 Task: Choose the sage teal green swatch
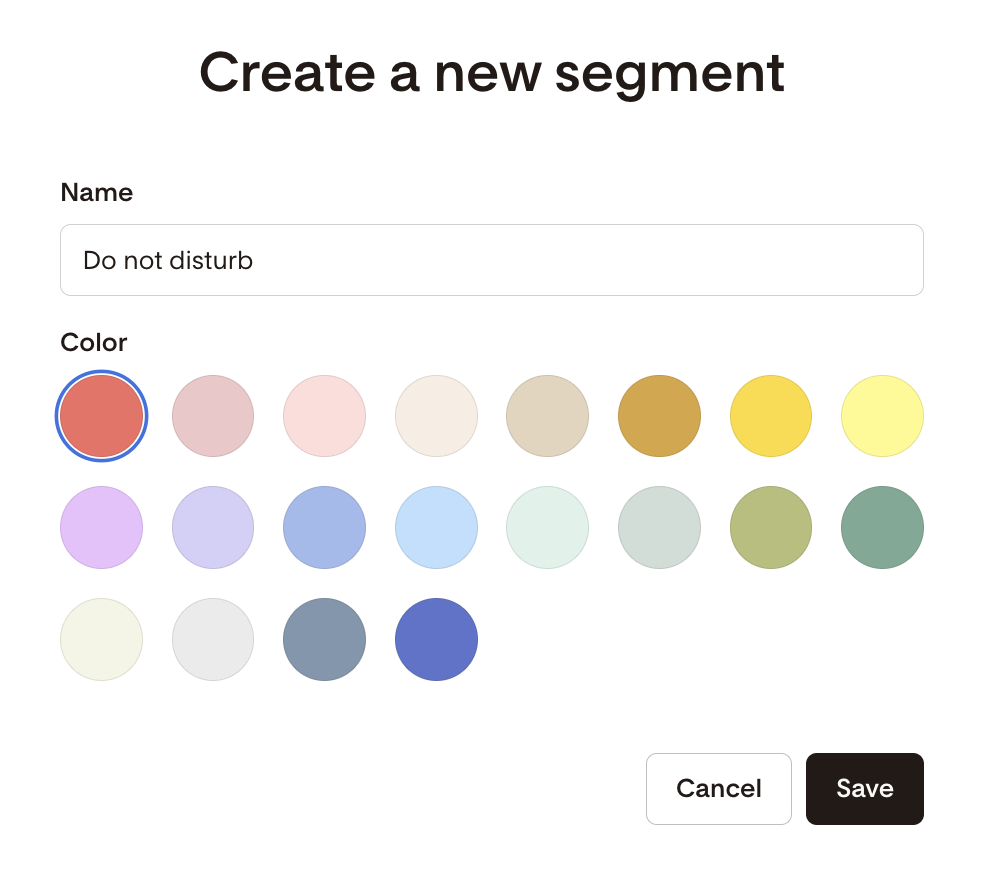pos(883,527)
